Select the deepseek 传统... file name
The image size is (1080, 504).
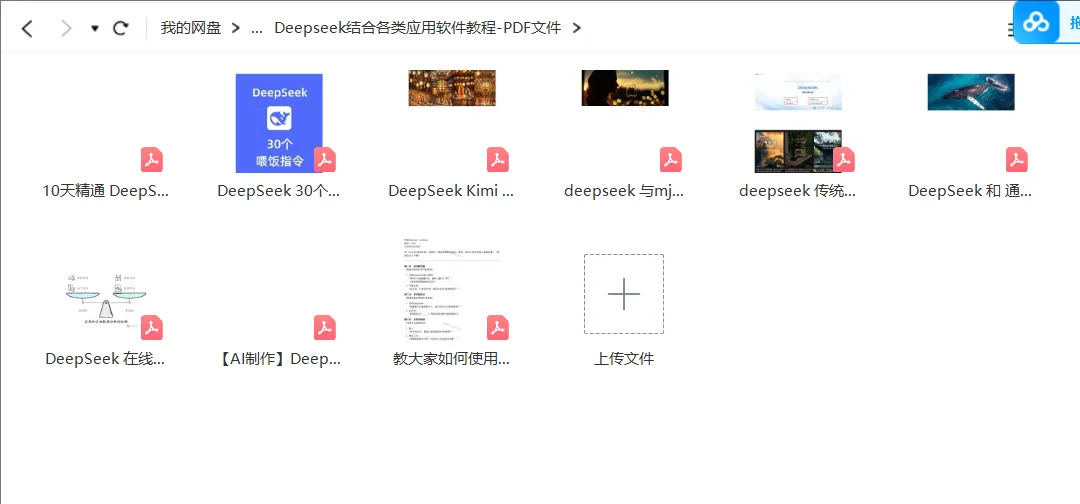coord(798,191)
